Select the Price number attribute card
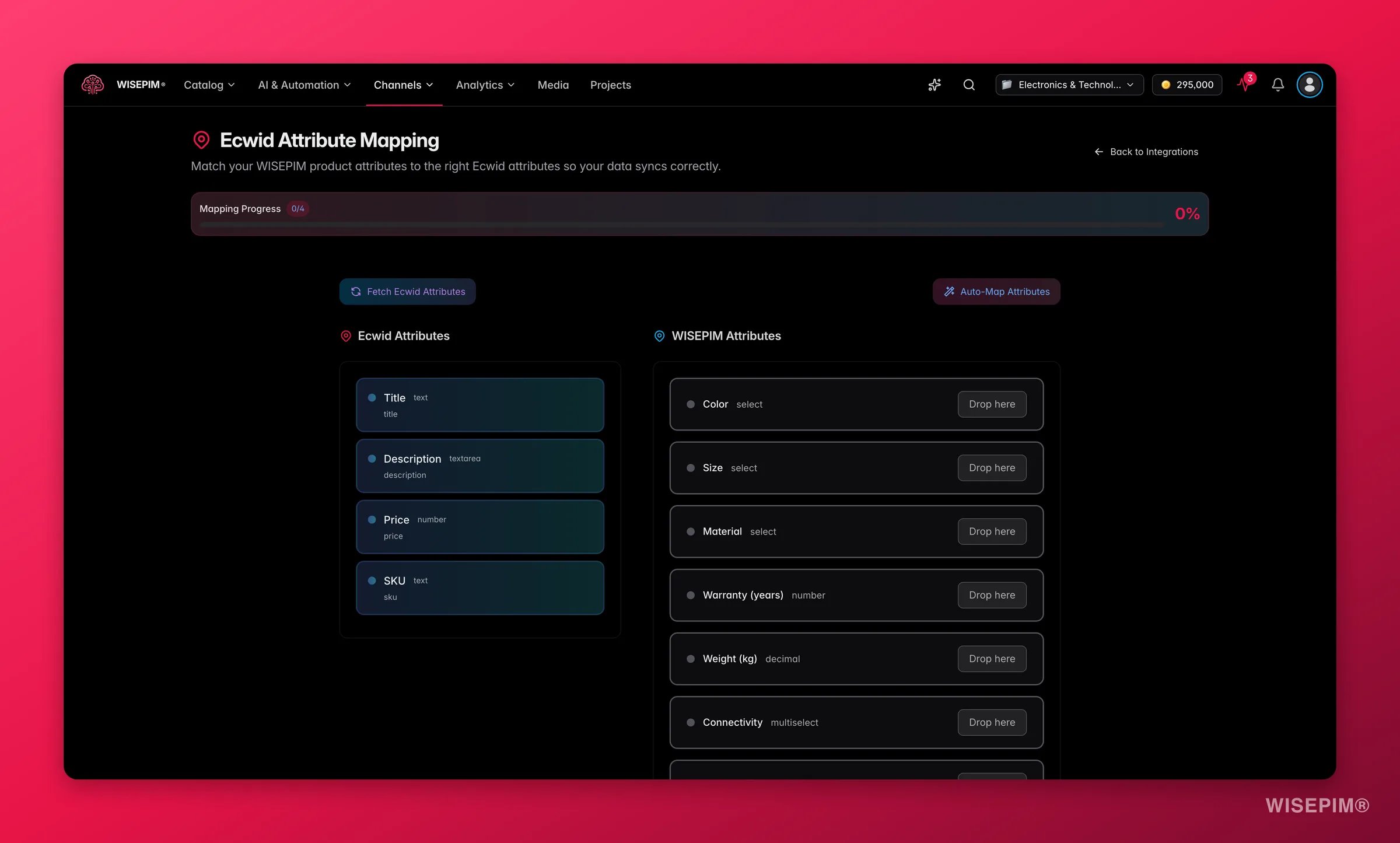Screen dimensions: 1400x843 pyautogui.click(x=480, y=527)
